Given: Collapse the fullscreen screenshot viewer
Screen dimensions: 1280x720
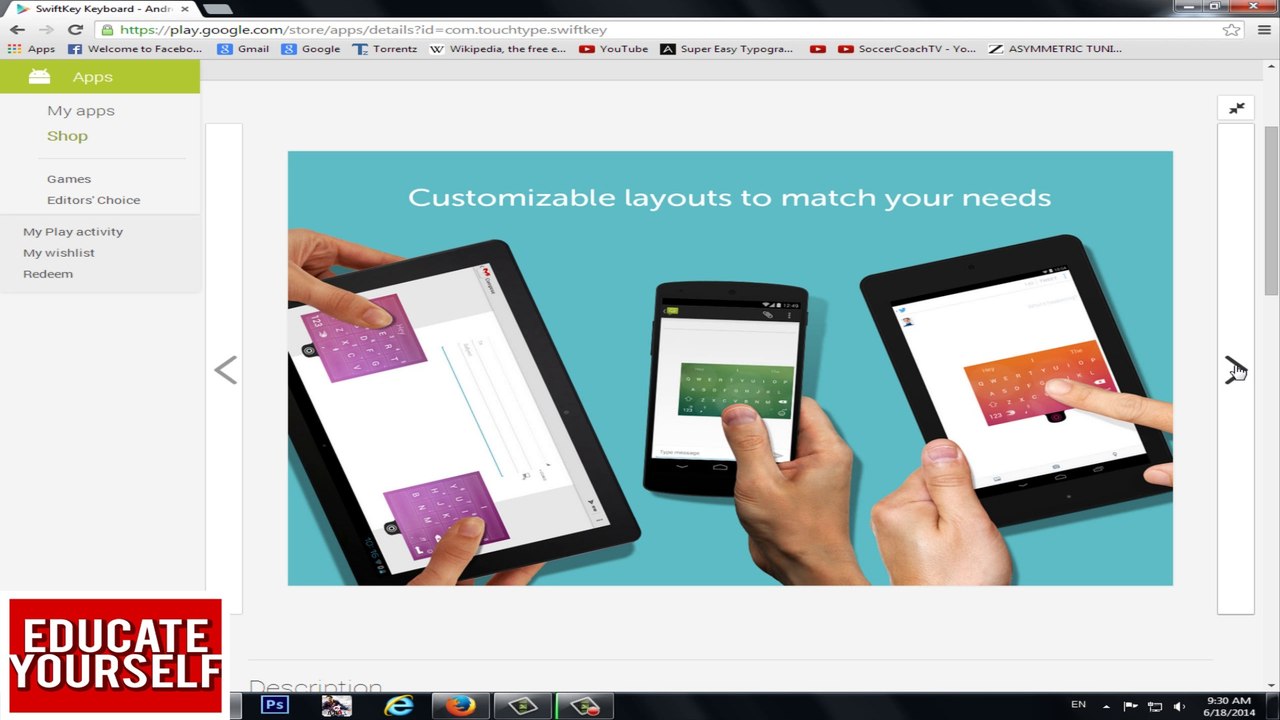Looking at the screenshot, I should 1237,109.
